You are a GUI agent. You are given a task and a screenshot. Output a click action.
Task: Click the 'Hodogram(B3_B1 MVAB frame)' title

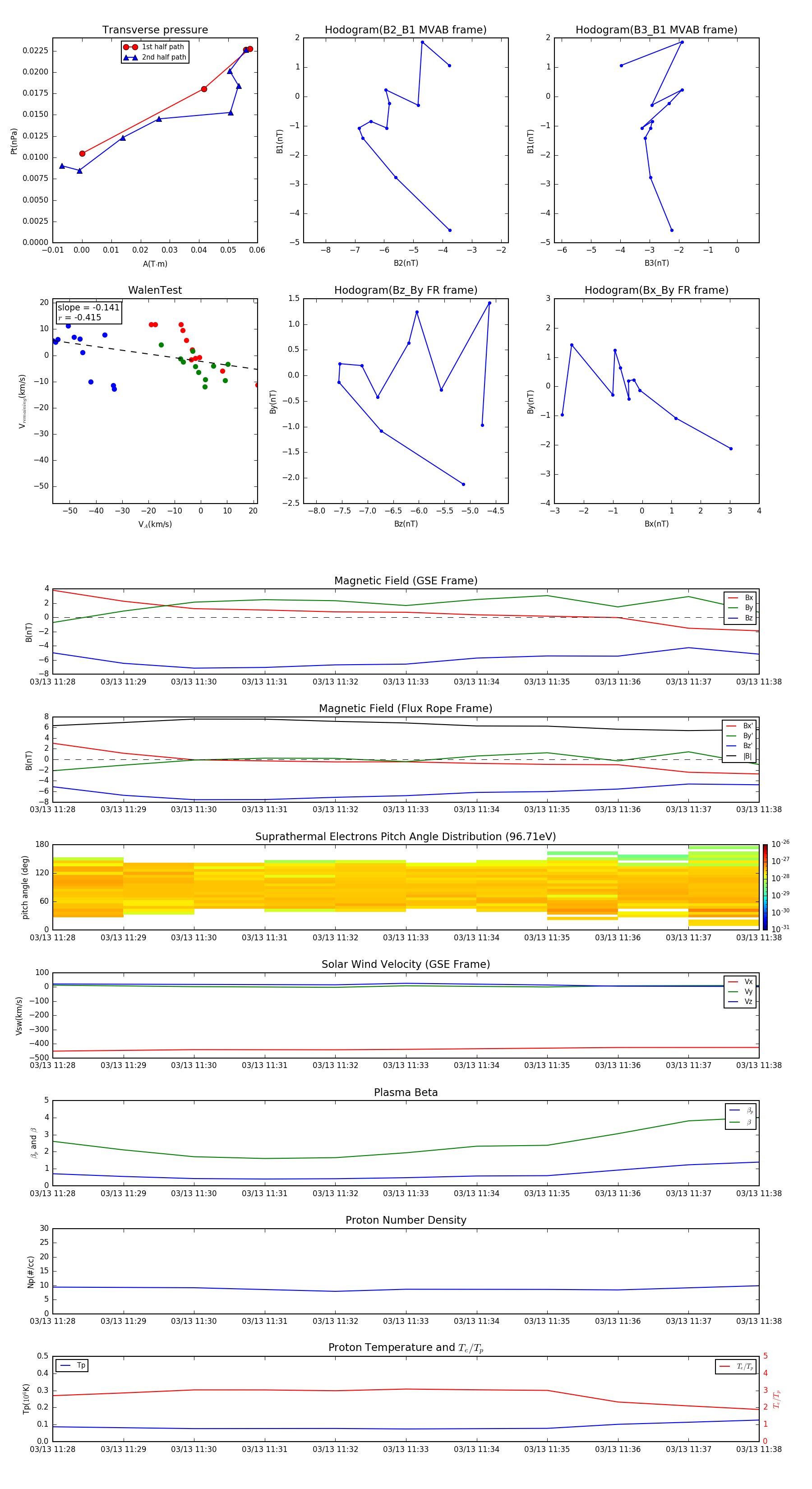coord(656,29)
